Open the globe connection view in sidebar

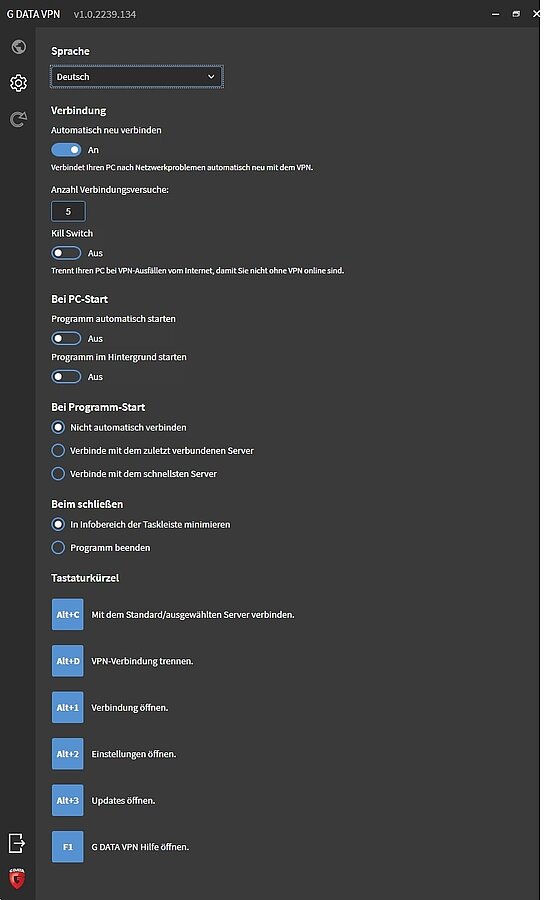tap(18, 46)
